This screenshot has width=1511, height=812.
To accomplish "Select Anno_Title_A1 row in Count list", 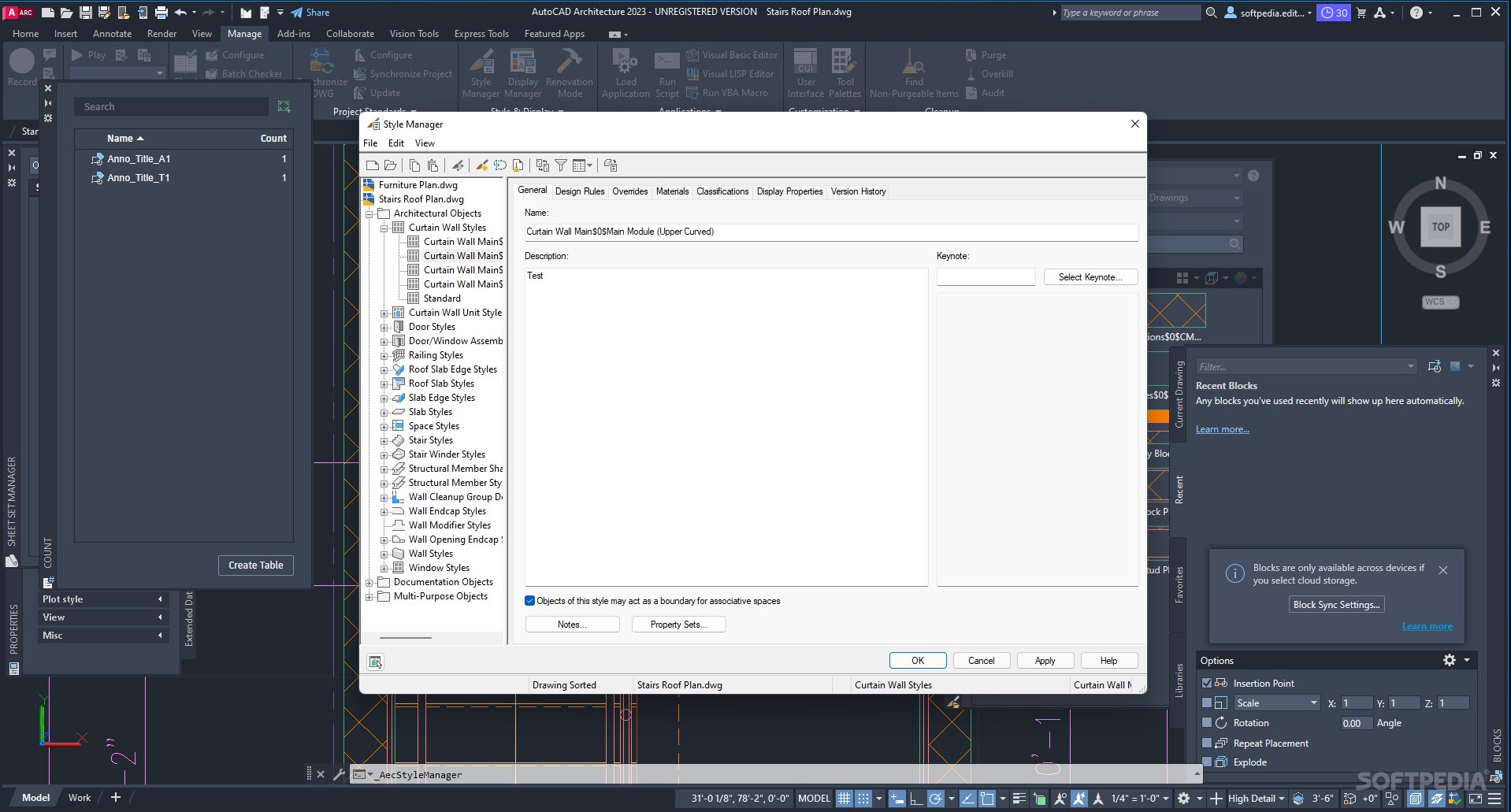I will pos(184,159).
